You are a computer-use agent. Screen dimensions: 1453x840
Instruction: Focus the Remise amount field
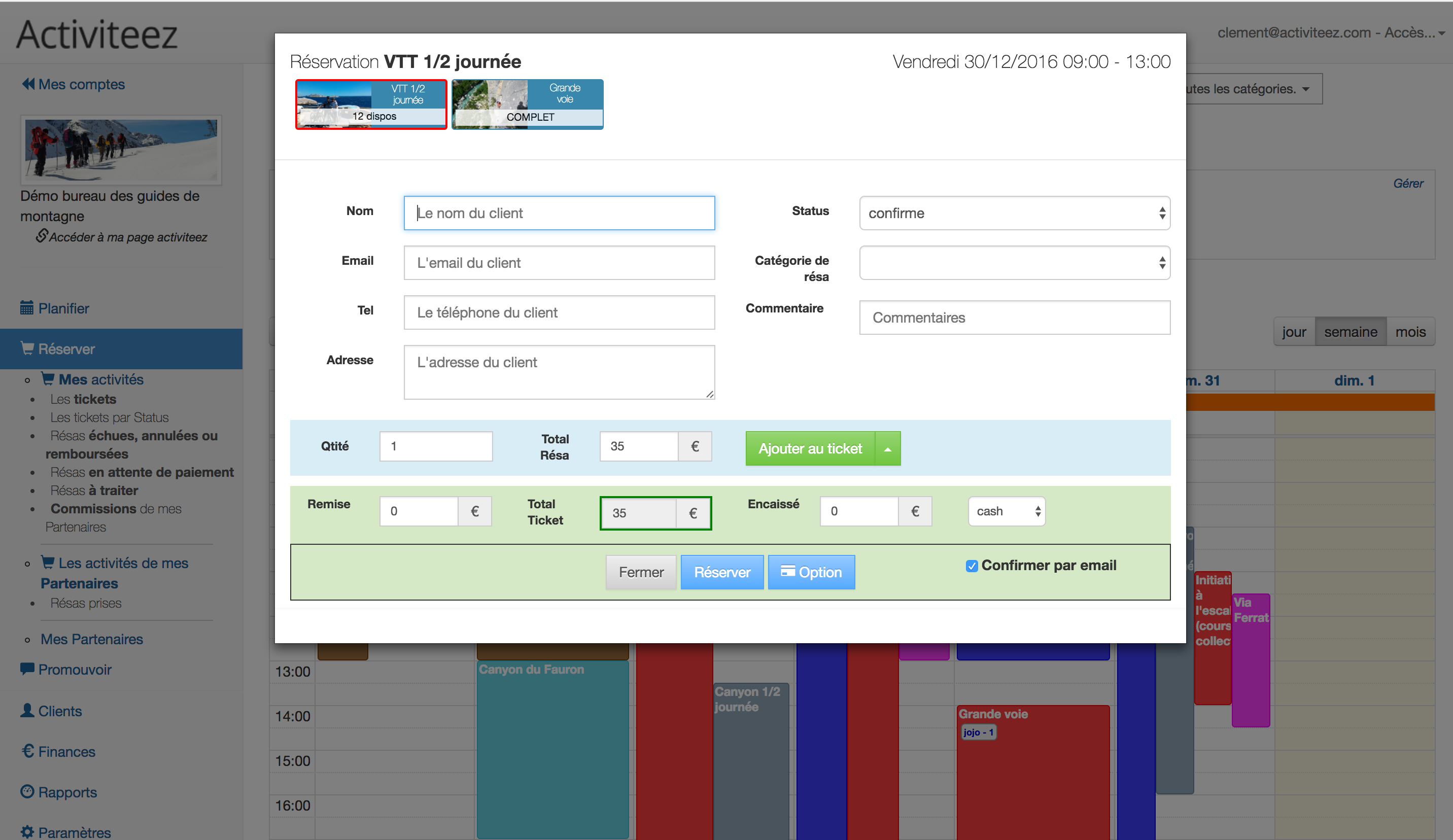[x=419, y=511]
